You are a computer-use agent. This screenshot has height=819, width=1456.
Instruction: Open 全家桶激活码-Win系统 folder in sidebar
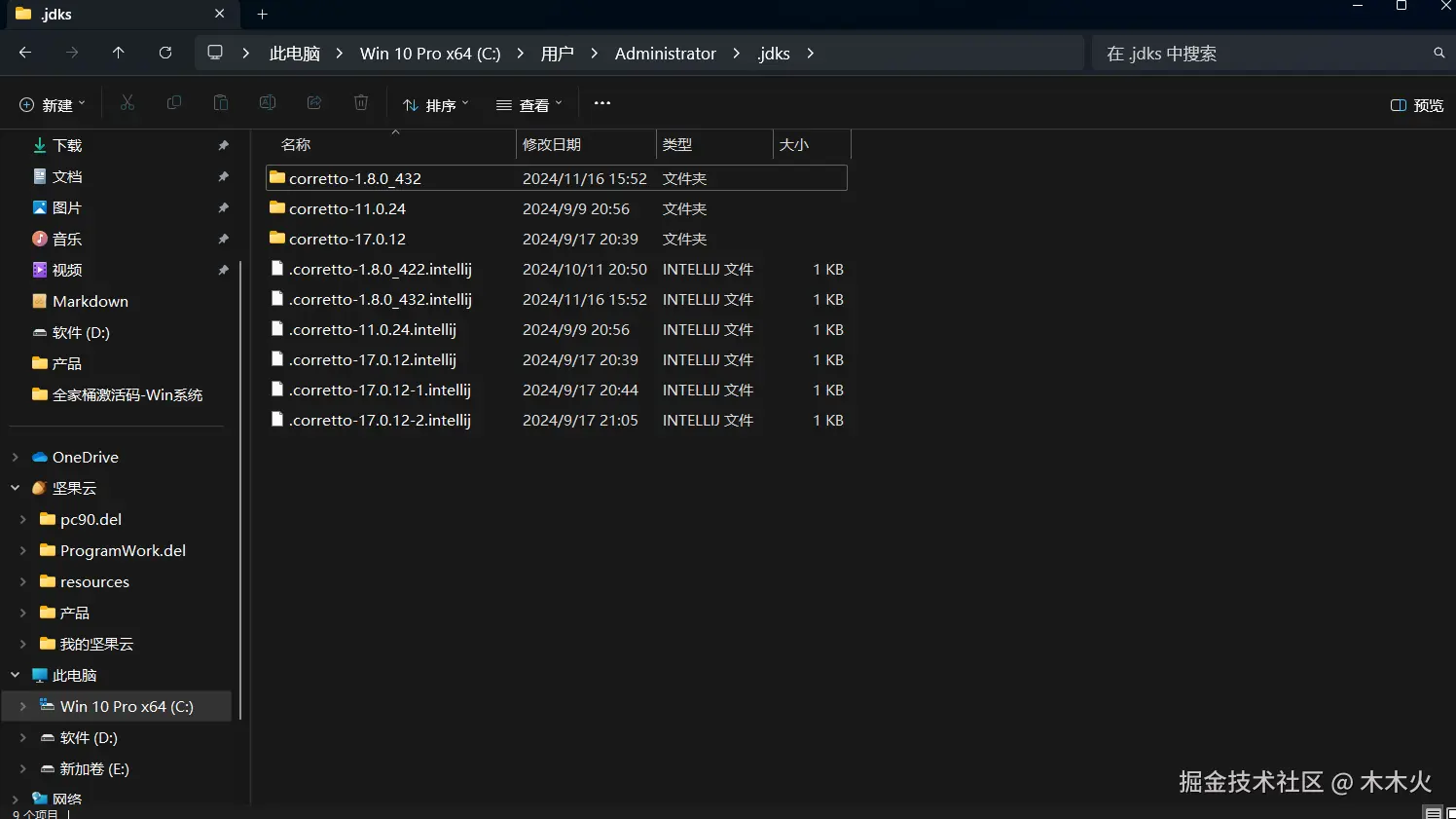coord(120,394)
